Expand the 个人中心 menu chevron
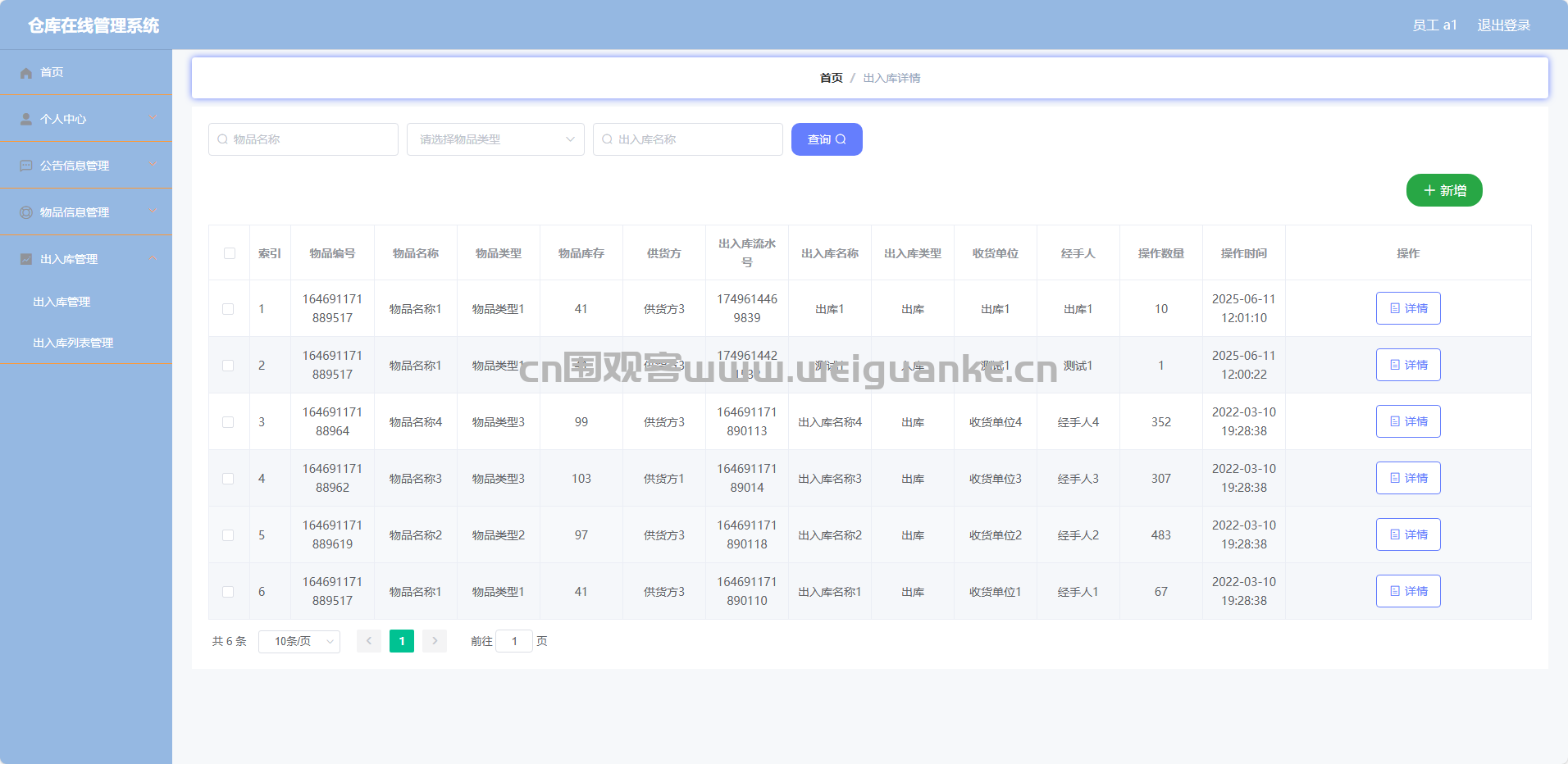1568x764 pixels. pos(153,118)
